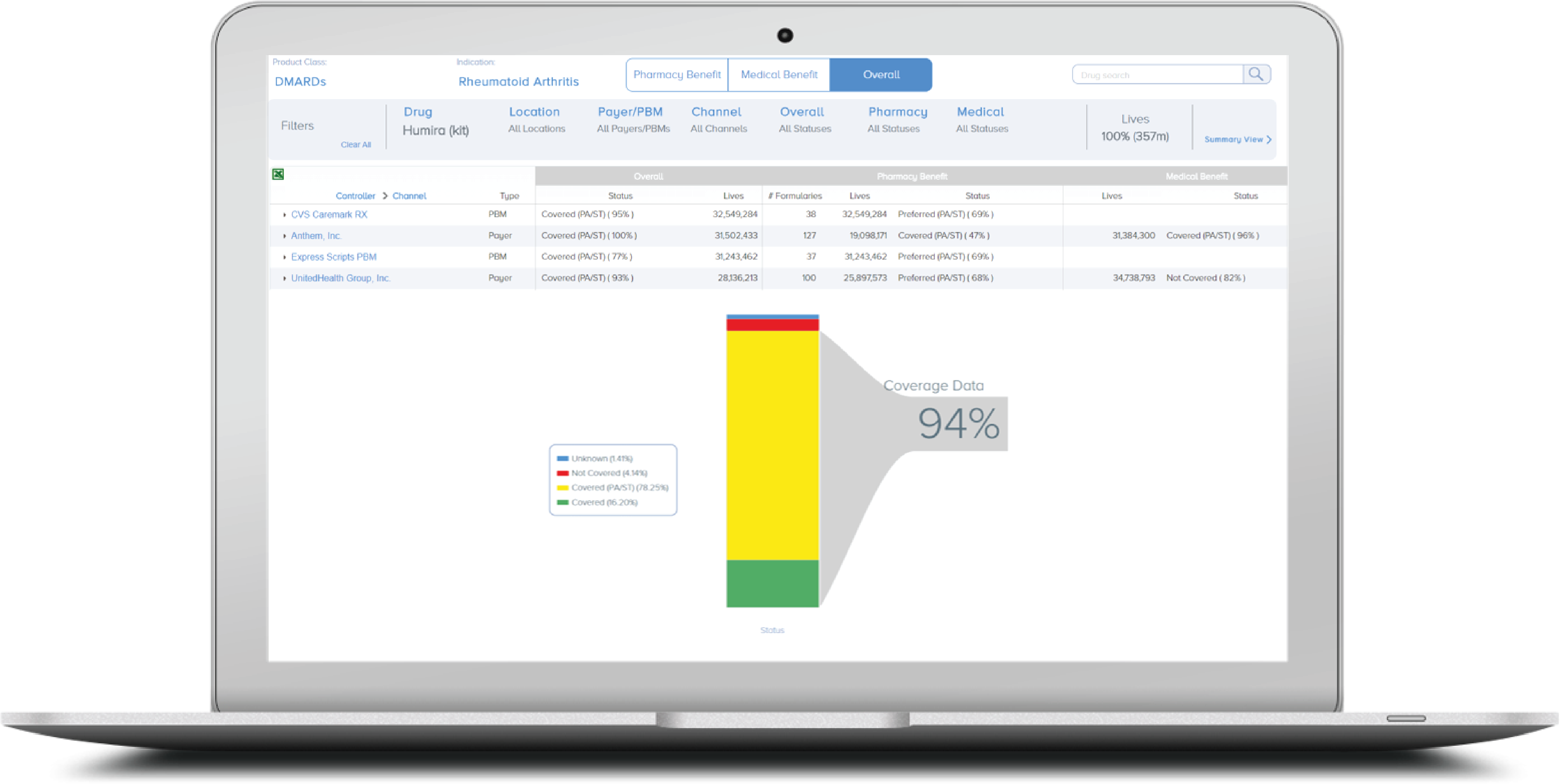This screenshot has width=1560, height=784.
Task: Switch to the Pharmacy Benefit tab
Action: 676,74
